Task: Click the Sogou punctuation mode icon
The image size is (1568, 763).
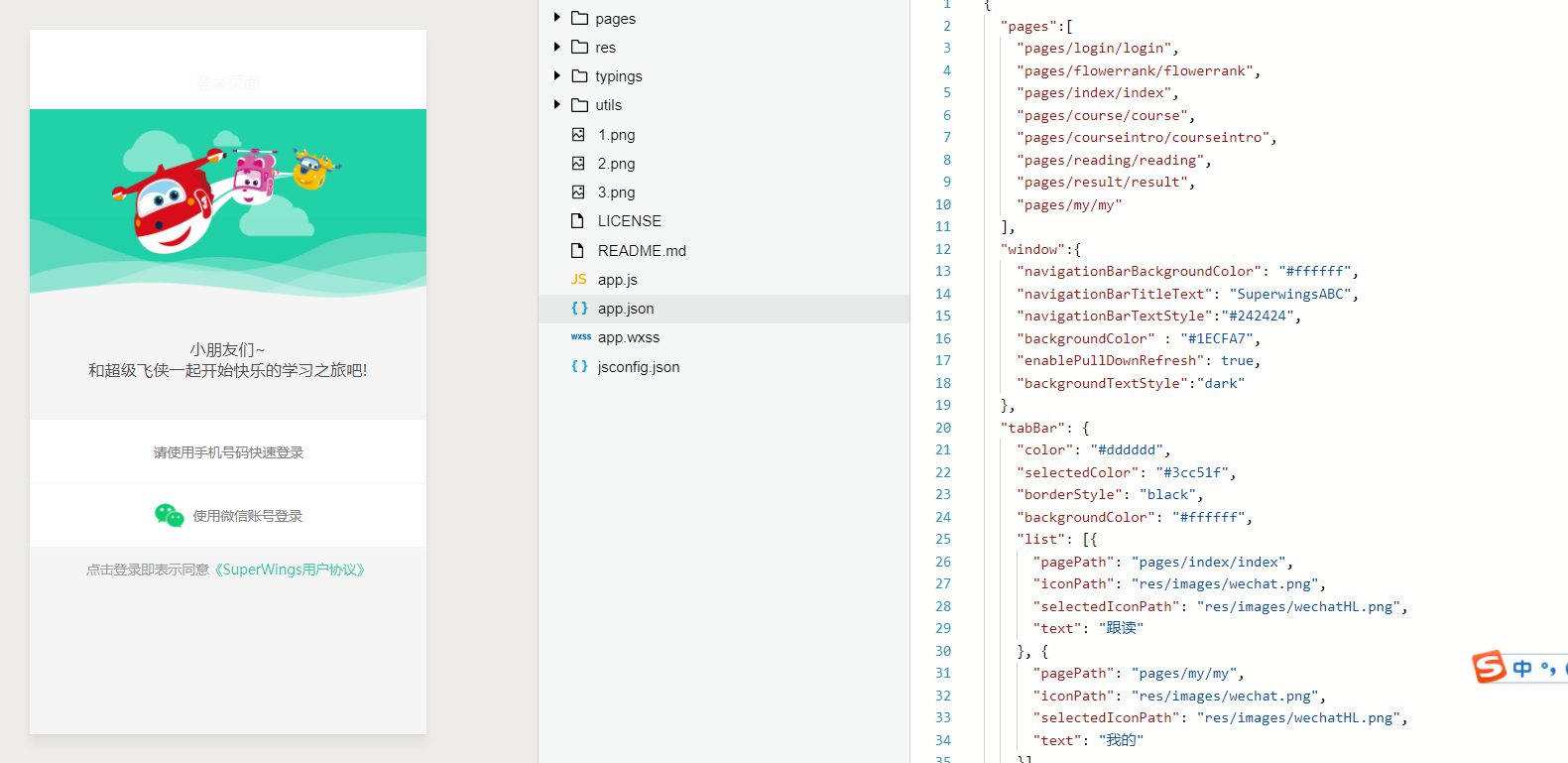Action: click(1548, 669)
